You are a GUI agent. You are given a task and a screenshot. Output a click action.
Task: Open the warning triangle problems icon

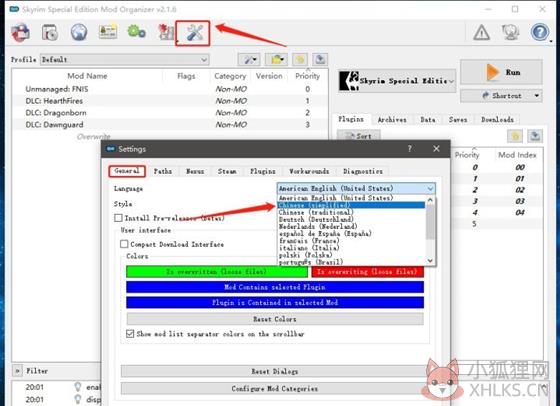(481, 32)
